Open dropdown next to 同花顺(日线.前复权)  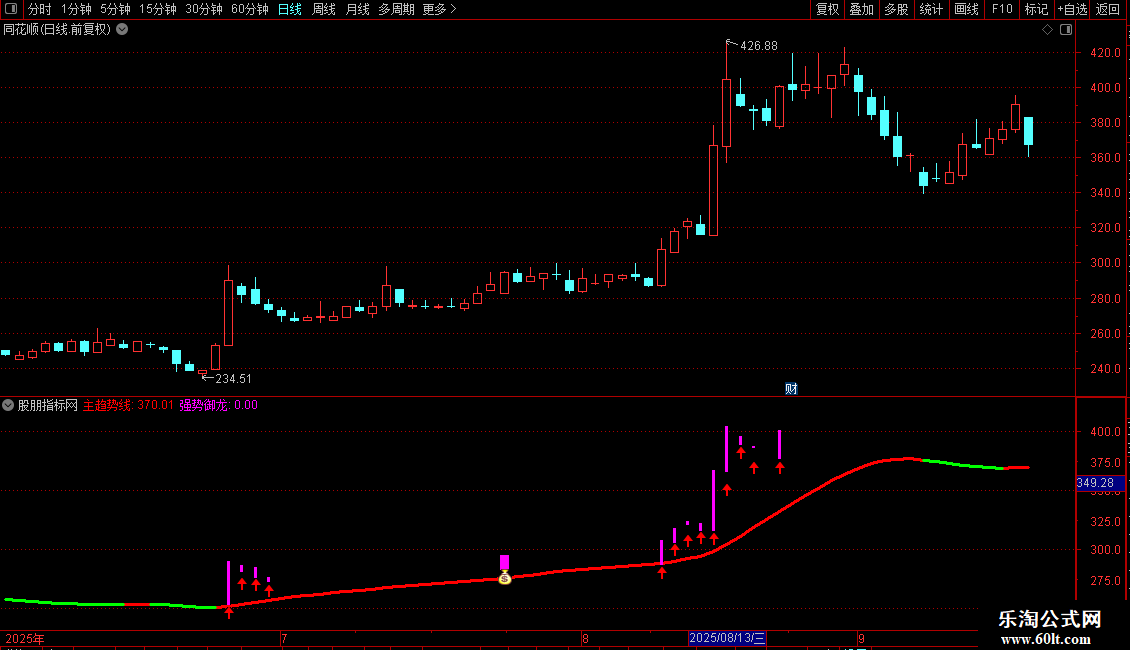122,29
